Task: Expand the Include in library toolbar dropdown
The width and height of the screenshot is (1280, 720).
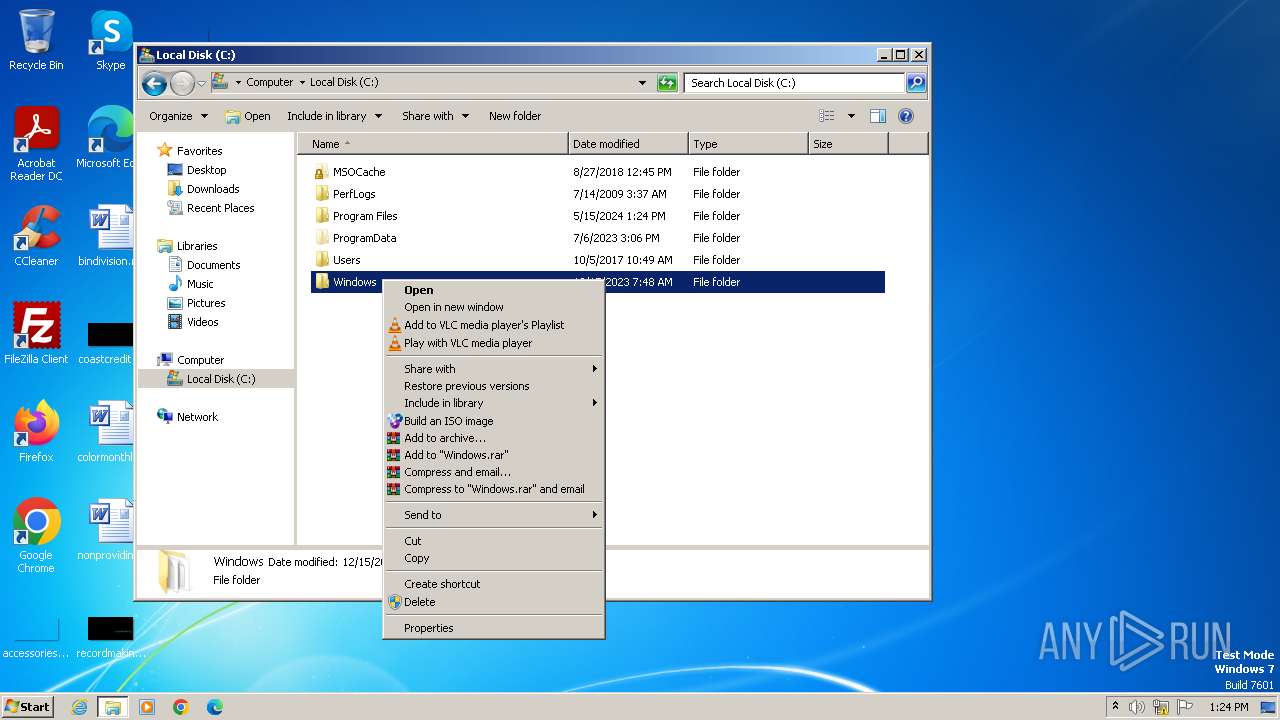Action: coord(334,116)
